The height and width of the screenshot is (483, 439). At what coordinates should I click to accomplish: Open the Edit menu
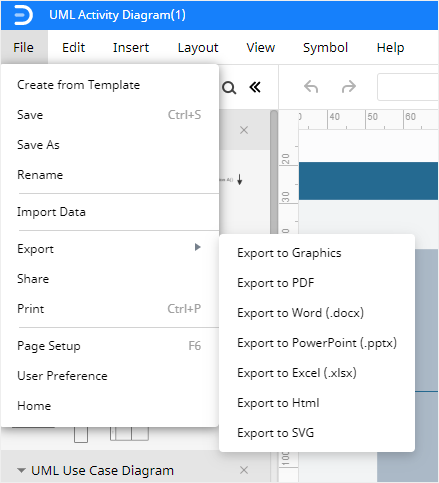coord(74,47)
